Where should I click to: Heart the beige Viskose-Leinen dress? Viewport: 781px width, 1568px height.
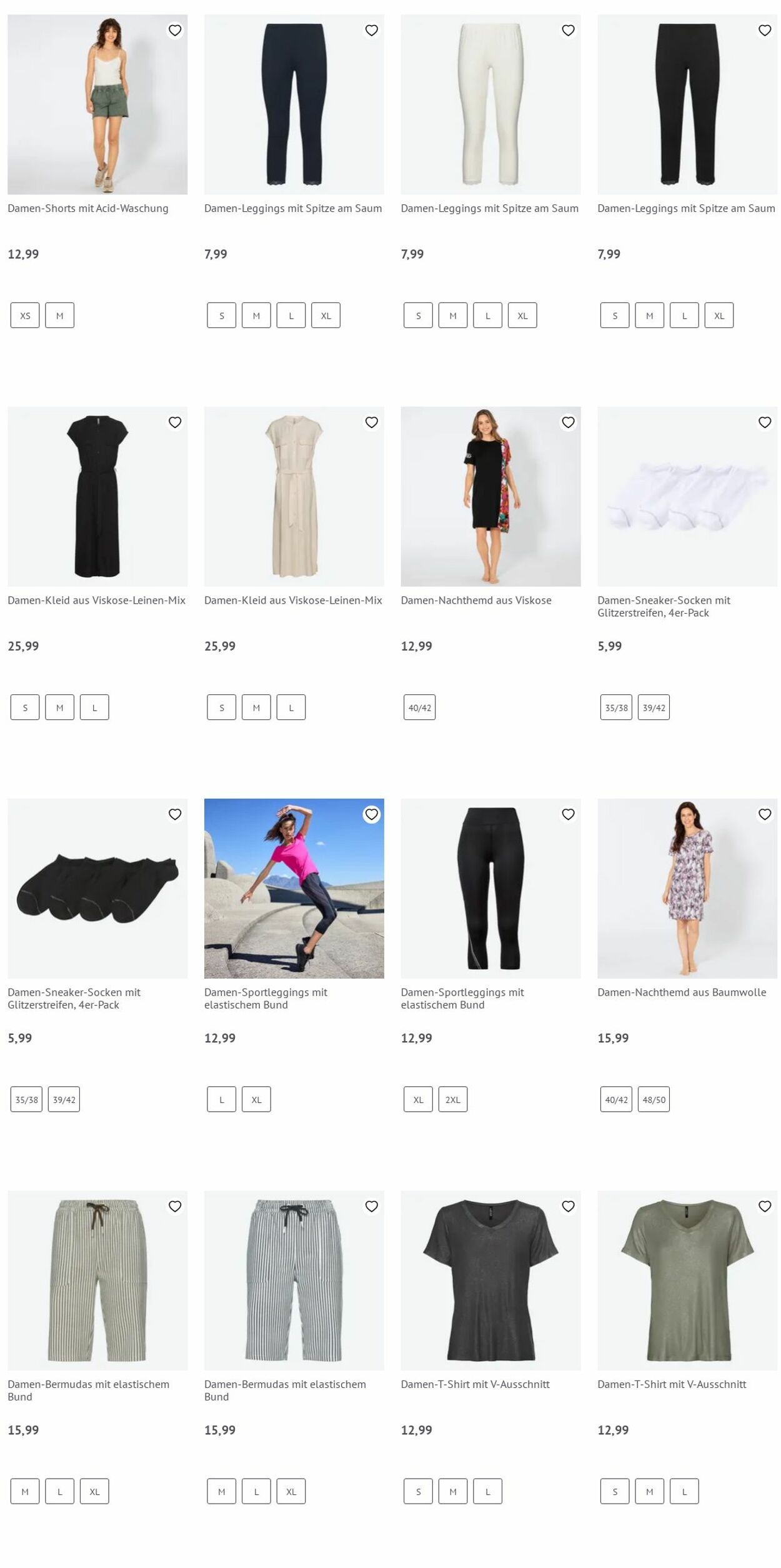tap(372, 422)
